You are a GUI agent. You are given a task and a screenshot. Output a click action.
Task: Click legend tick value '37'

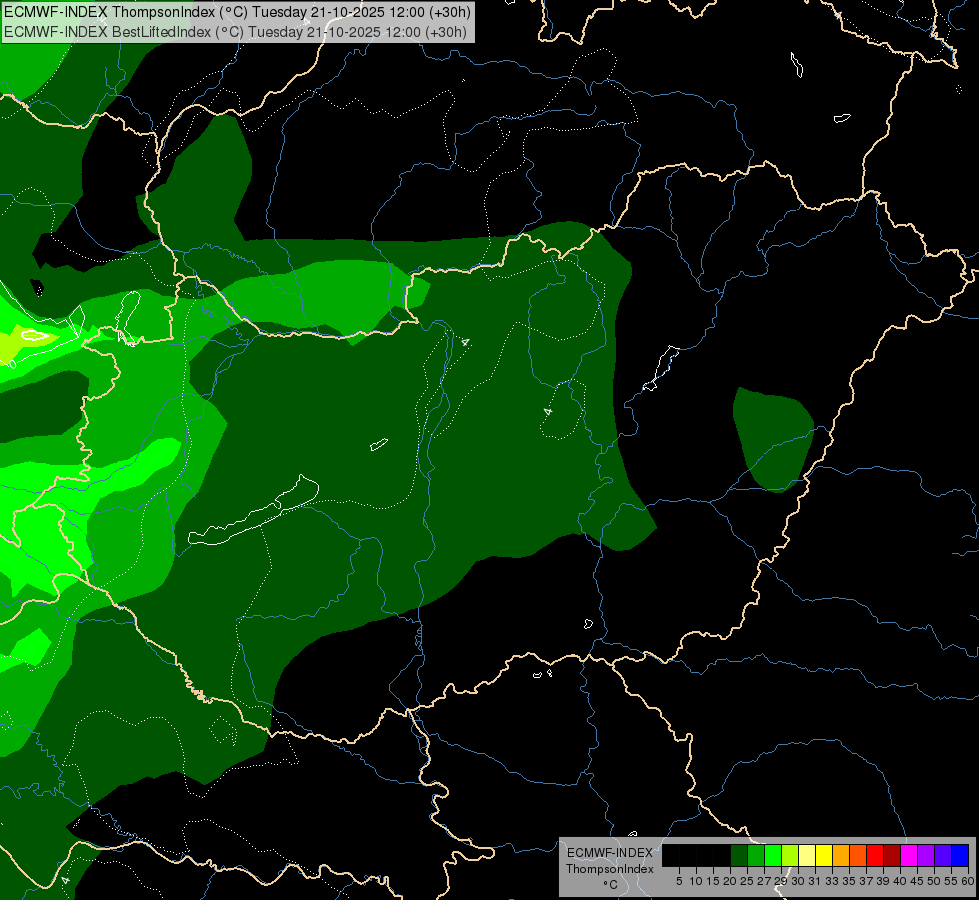click(x=866, y=881)
